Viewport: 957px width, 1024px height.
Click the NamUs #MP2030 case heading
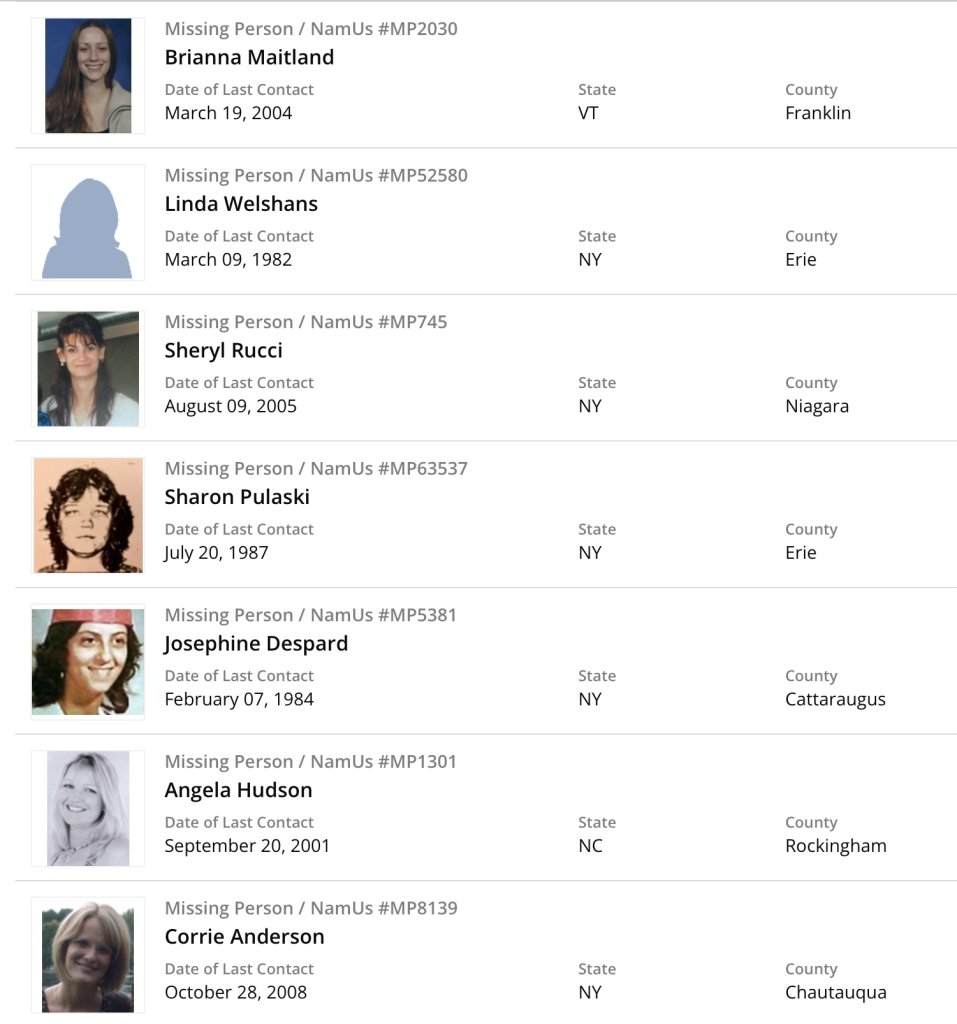click(x=311, y=29)
